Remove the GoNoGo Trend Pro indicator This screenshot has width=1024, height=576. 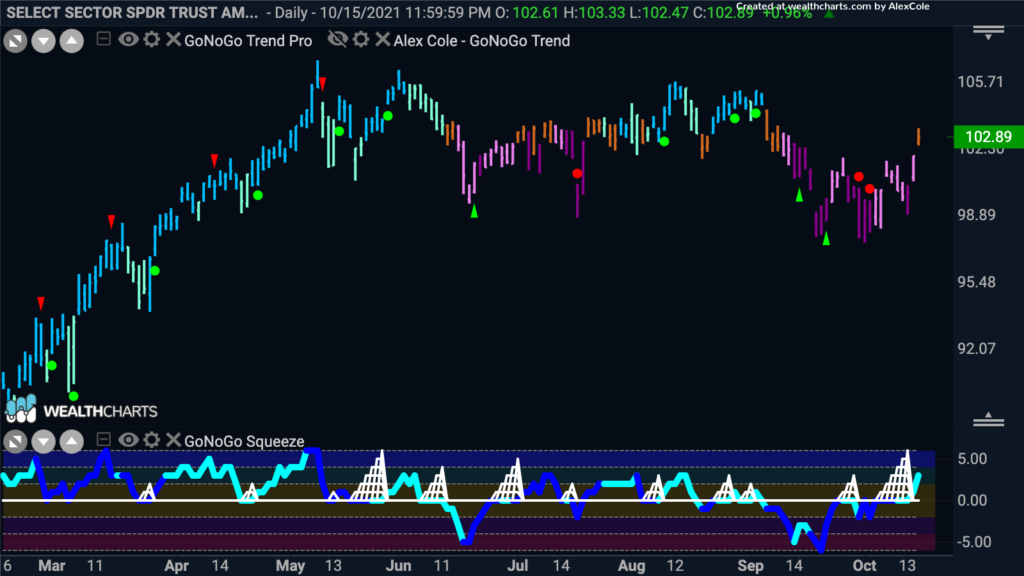pos(173,41)
